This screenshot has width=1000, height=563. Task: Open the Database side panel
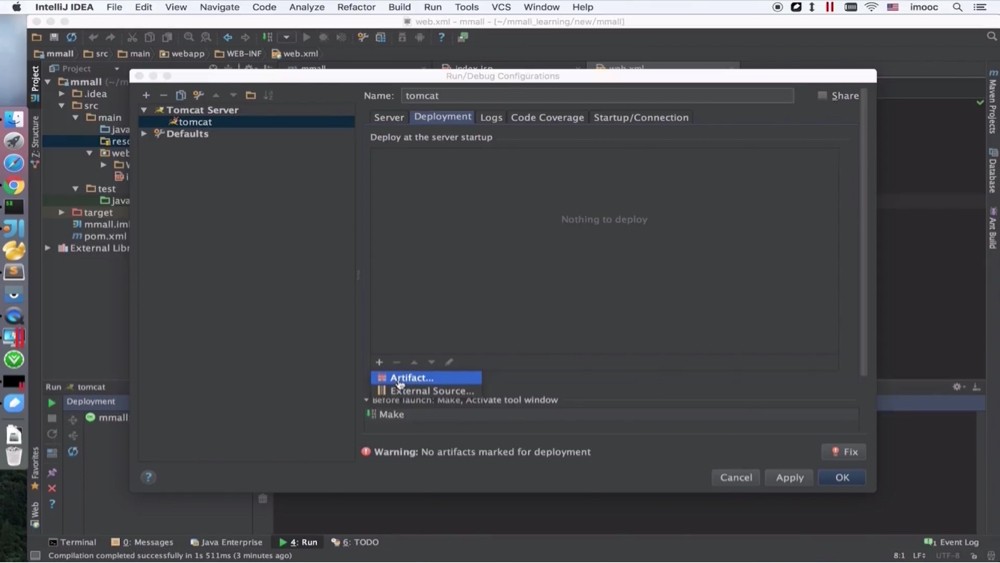[992, 170]
